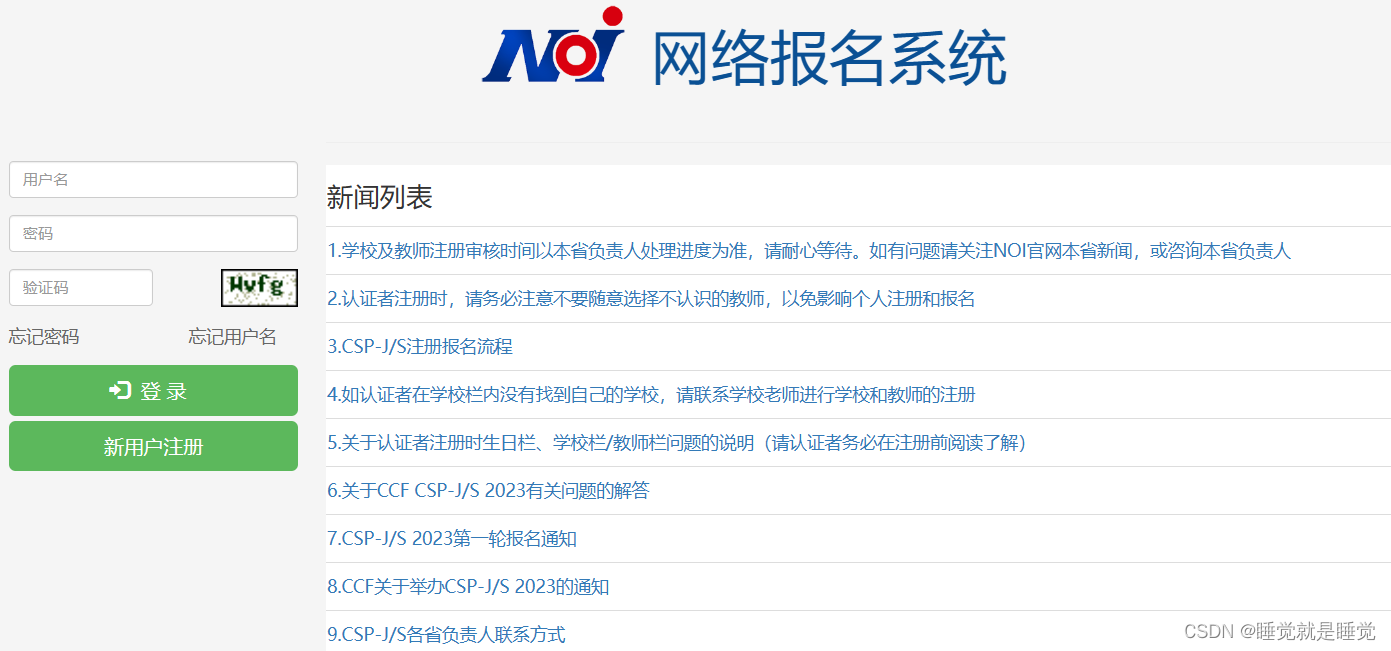Refresh the captcha image Hvfg

click(259, 288)
